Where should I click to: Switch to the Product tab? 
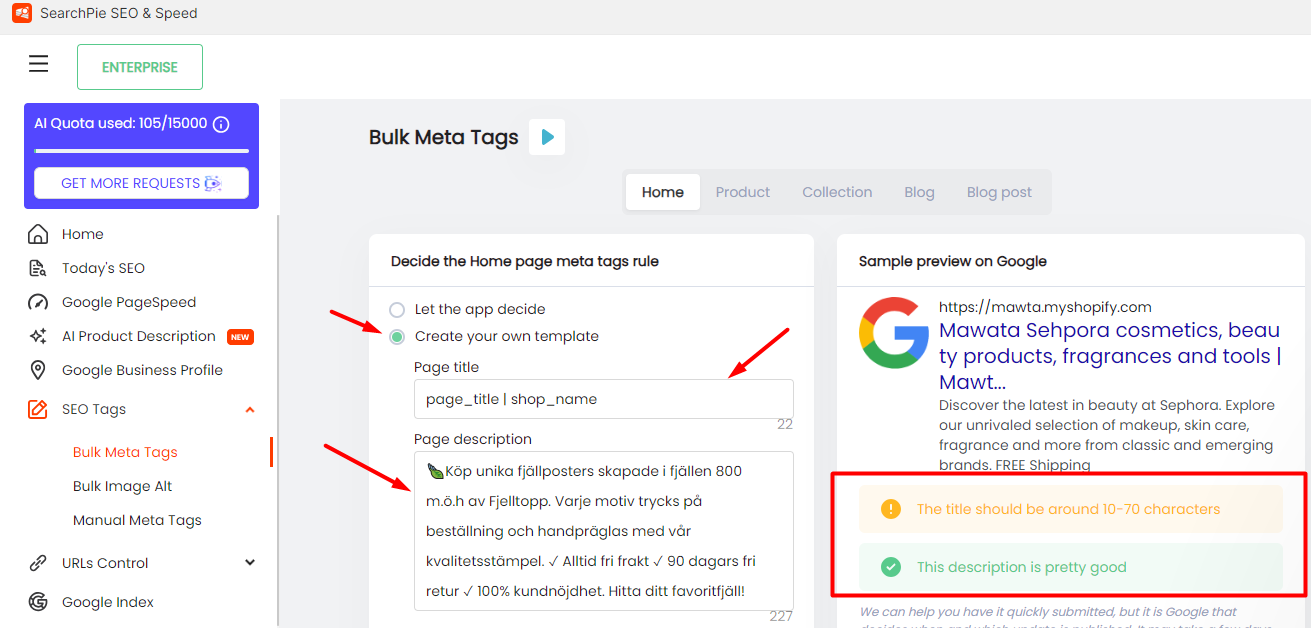pyautogui.click(x=743, y=192)
